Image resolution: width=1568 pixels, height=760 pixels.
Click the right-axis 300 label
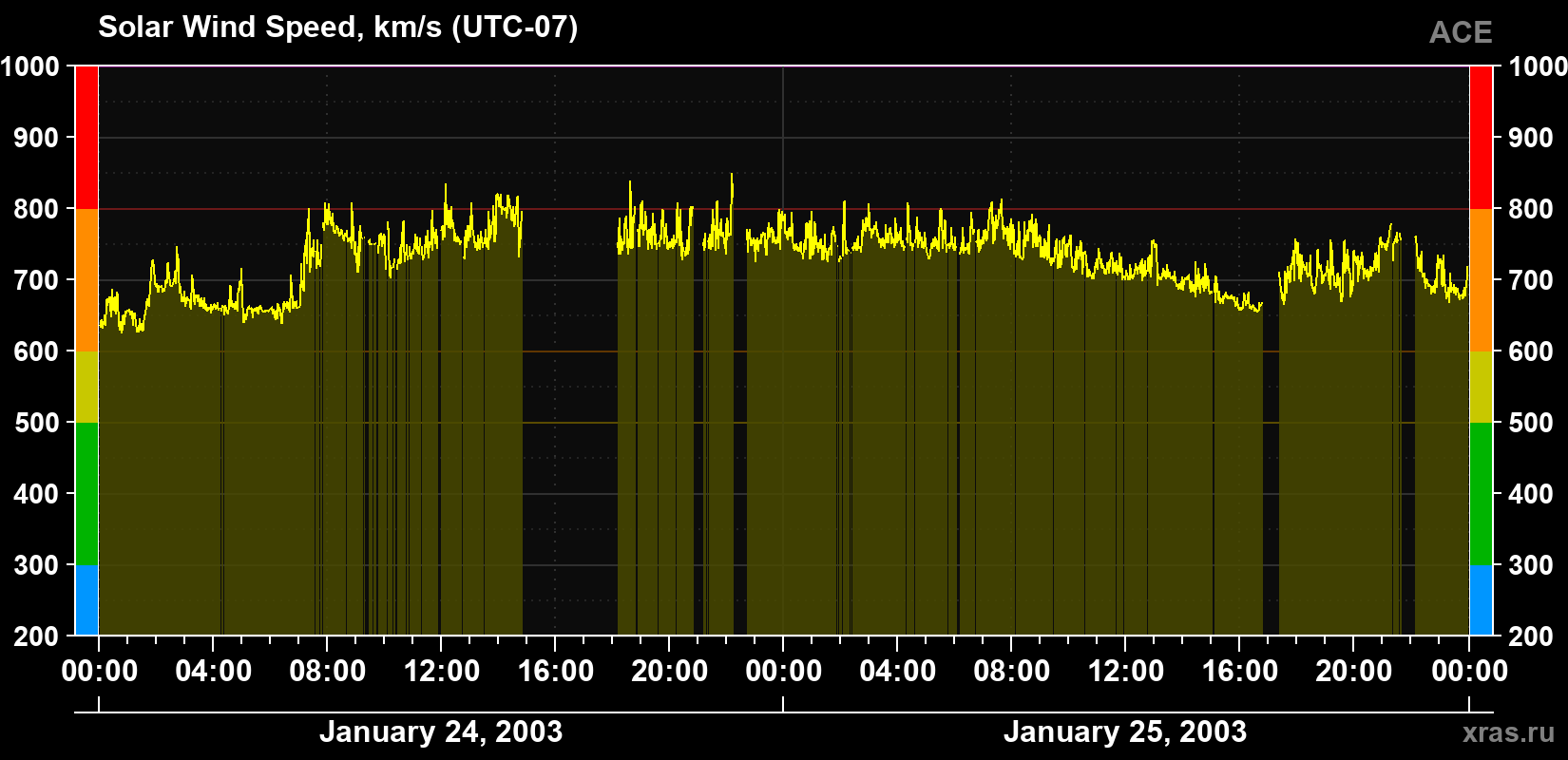pyautogui.click(x=1531, y=565)
